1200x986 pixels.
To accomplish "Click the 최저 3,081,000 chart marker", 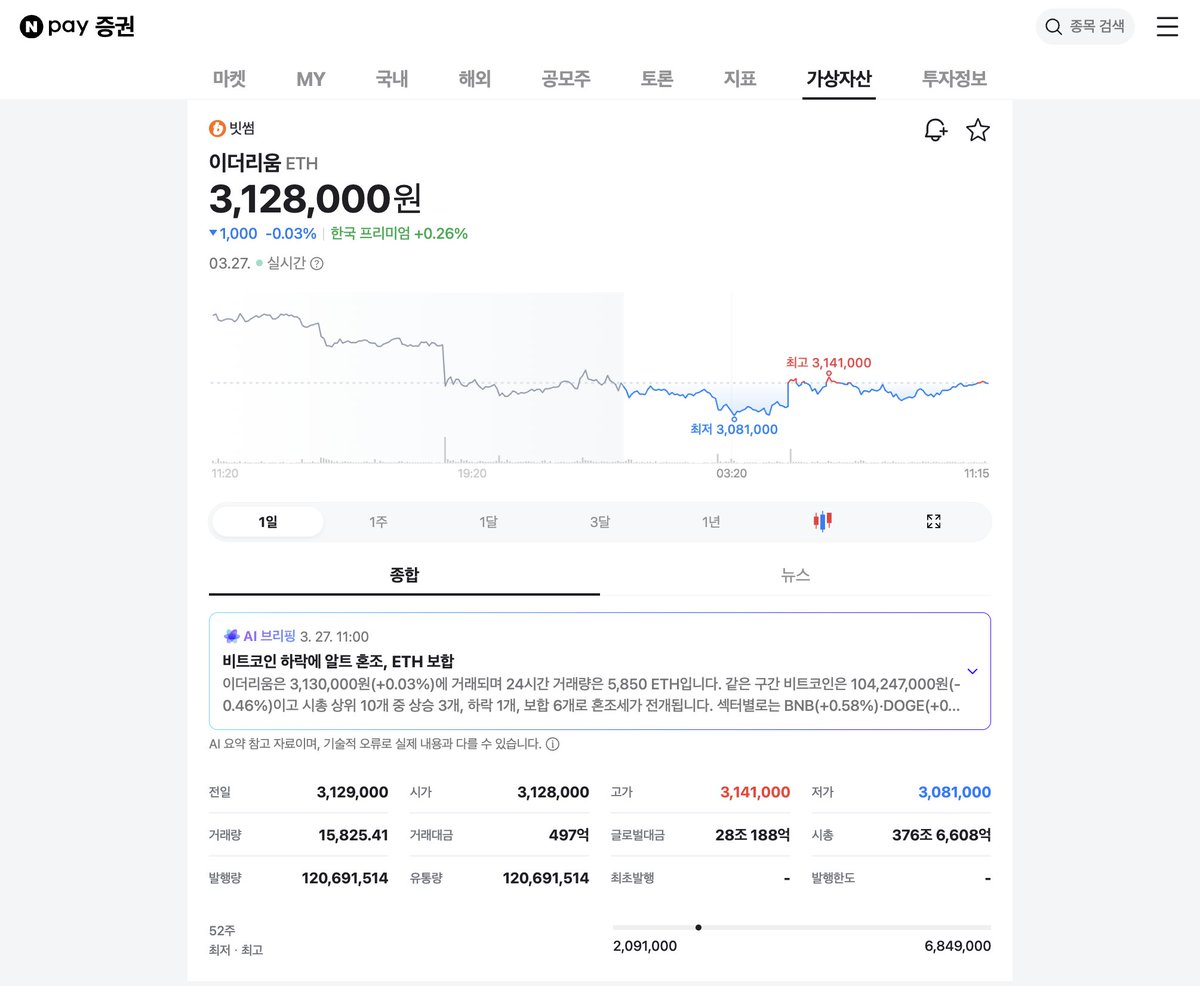I will (x=734, y=429).
